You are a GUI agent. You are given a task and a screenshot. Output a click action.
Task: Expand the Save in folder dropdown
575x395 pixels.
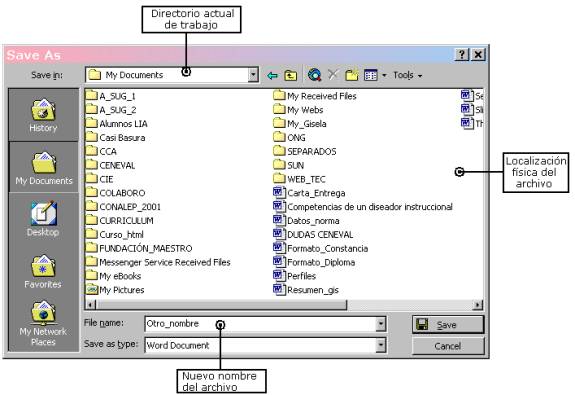coord(253,75)
